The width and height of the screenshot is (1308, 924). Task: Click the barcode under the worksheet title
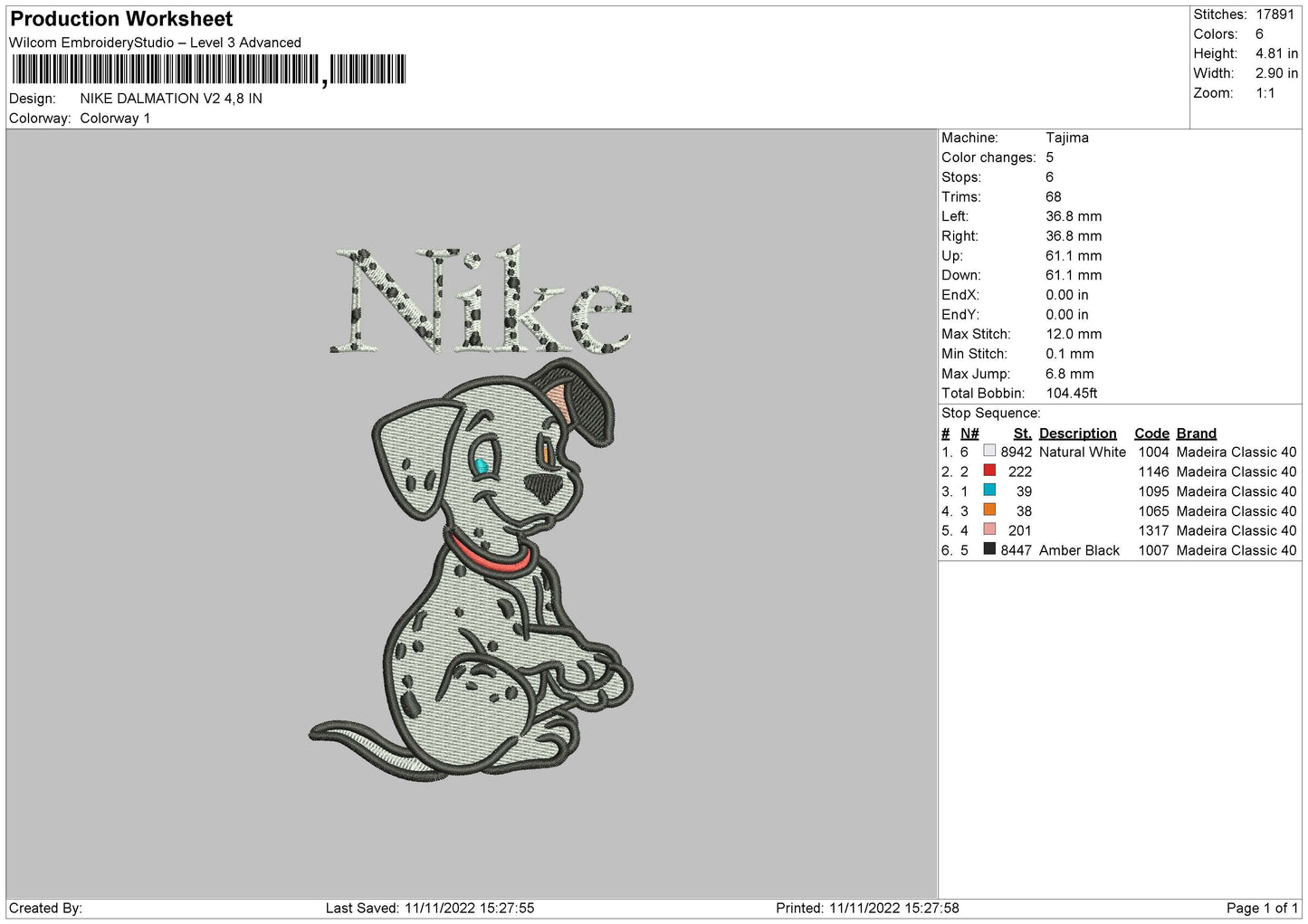[208, 70]
